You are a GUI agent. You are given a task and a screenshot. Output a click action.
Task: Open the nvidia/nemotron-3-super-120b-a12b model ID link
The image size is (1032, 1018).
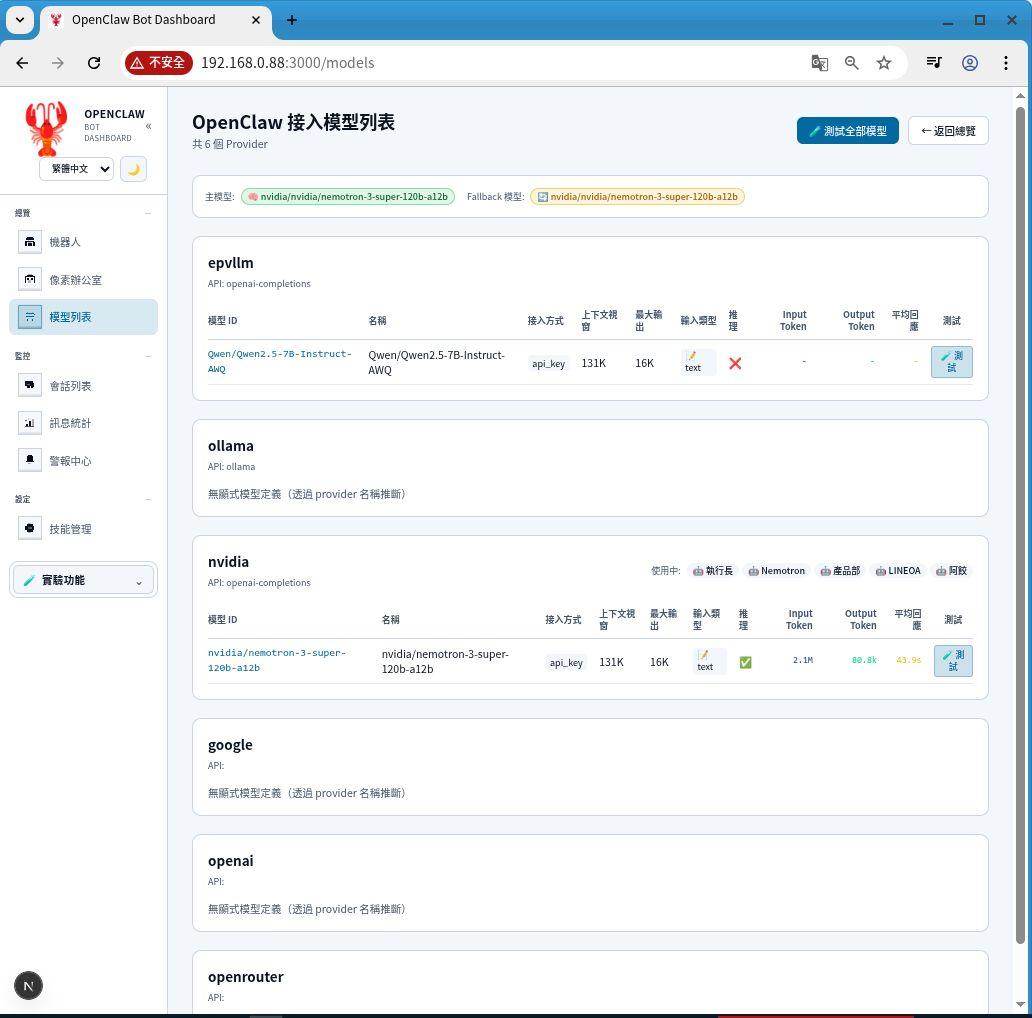point(277,660)
